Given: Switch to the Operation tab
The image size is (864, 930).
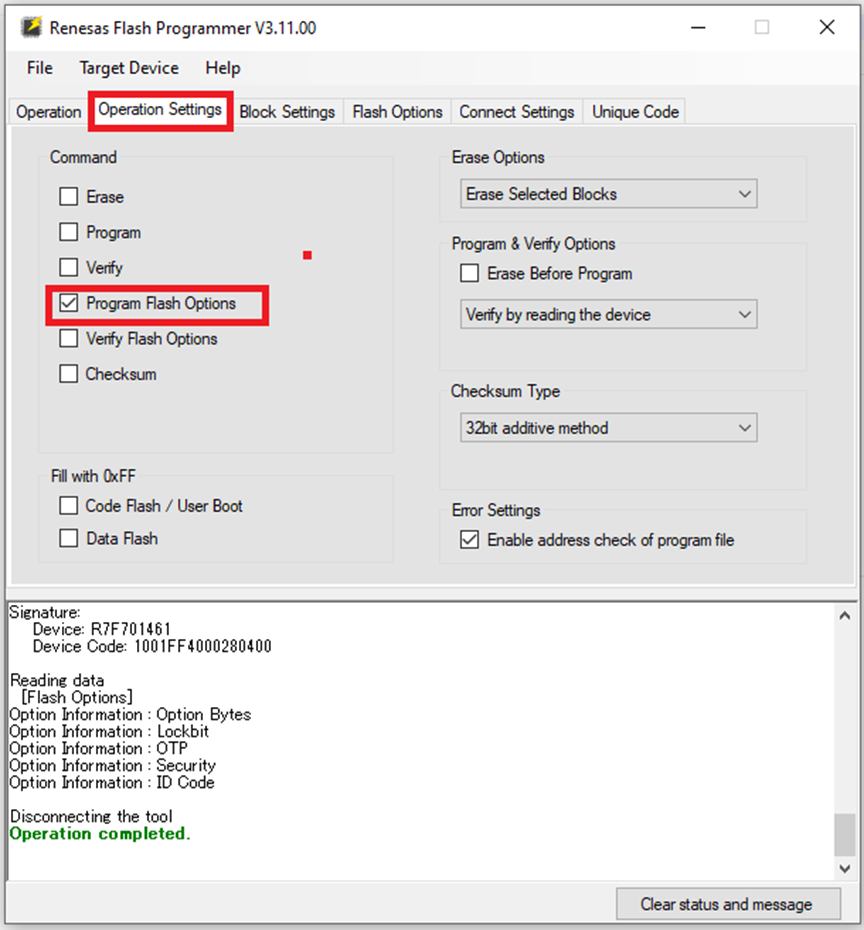Looking at the screenshot, I should (x=49, y=112).
